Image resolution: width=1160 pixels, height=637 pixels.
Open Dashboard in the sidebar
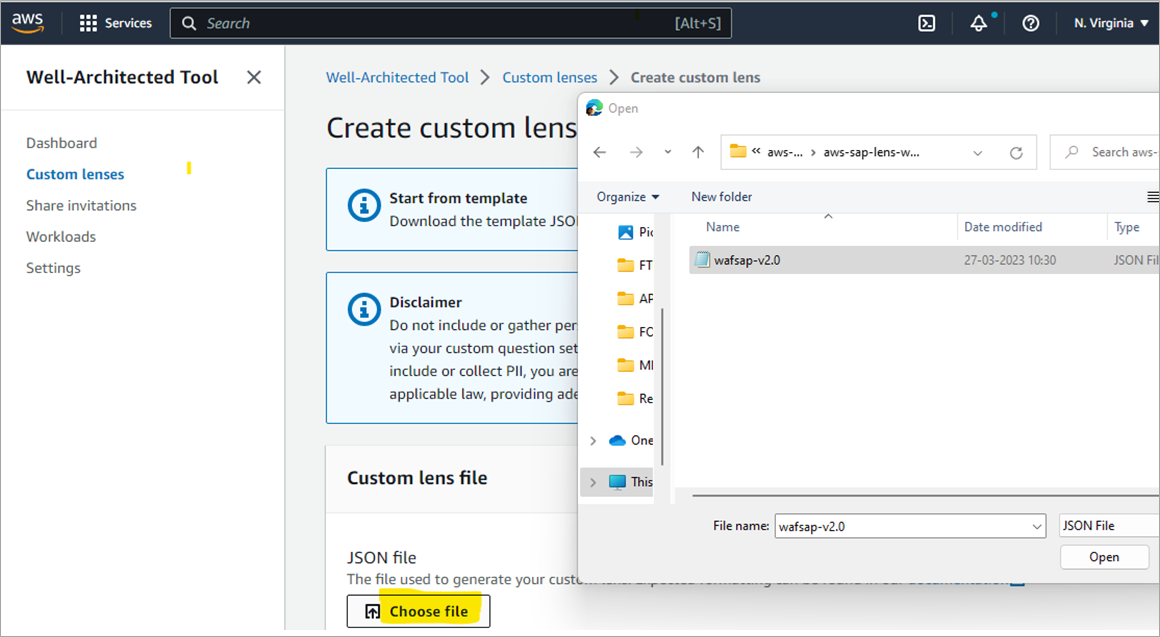click(x=61, y=143)
